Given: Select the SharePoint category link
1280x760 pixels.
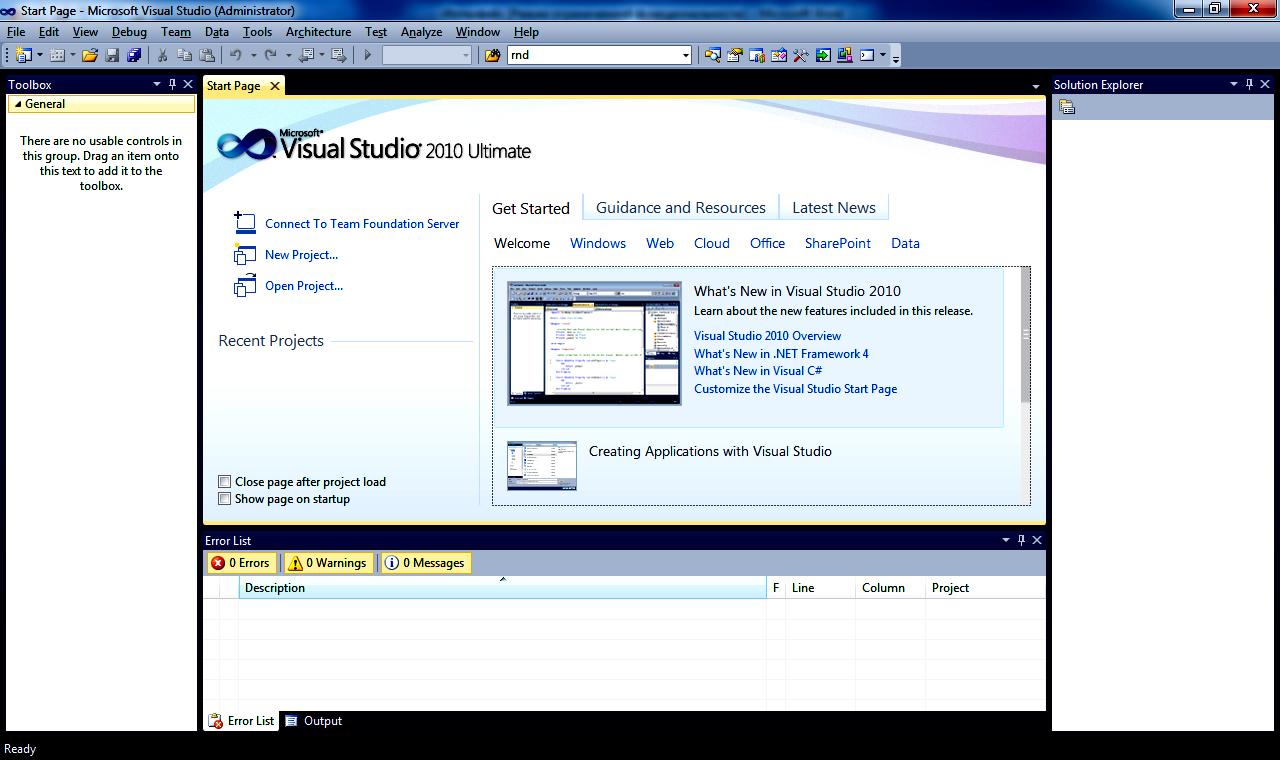Looking at the screenshot, I should click(x=838, y=243).
